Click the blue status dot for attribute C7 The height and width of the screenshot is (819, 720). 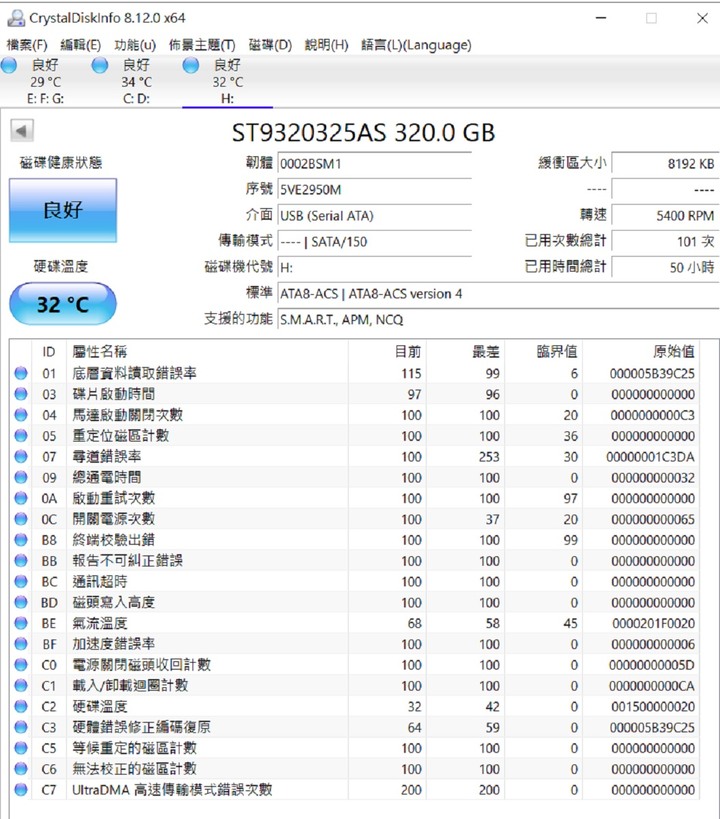[21, 790]
